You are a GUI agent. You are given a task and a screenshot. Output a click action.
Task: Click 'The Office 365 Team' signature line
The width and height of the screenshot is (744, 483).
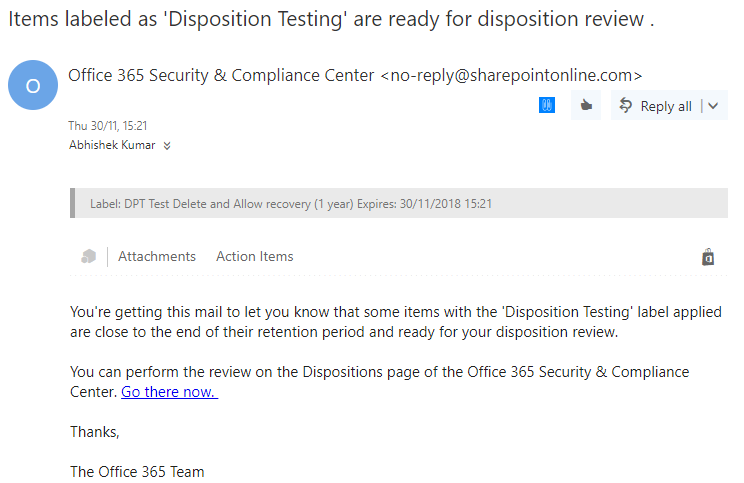[x=137, y=472]
